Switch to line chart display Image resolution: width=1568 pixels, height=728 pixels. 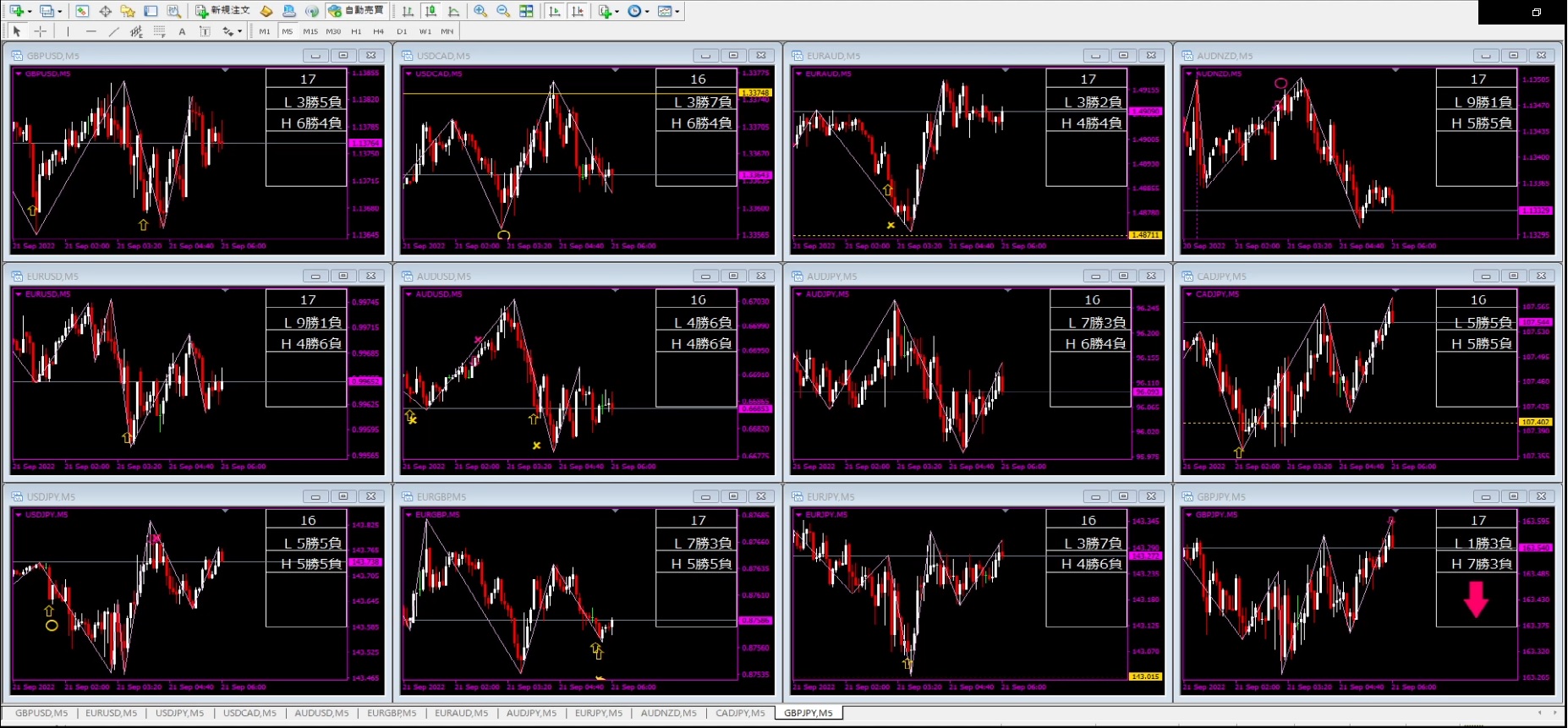pos(453,11)
